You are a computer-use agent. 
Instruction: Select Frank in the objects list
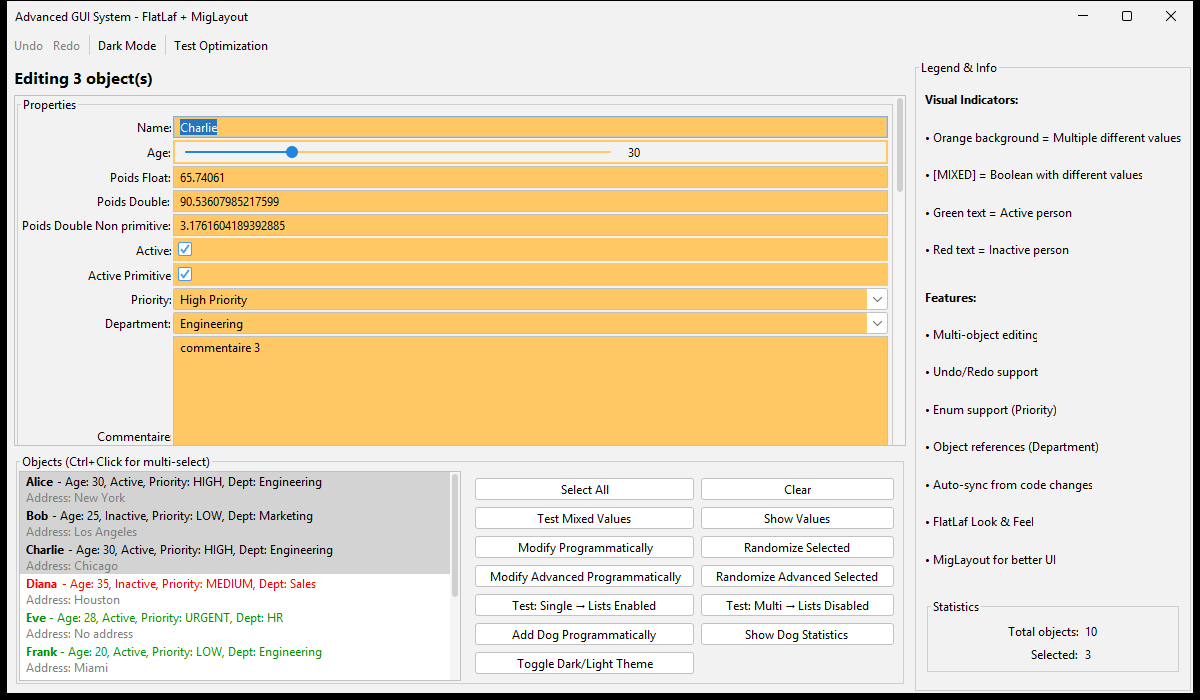click(x=236, y=660)
